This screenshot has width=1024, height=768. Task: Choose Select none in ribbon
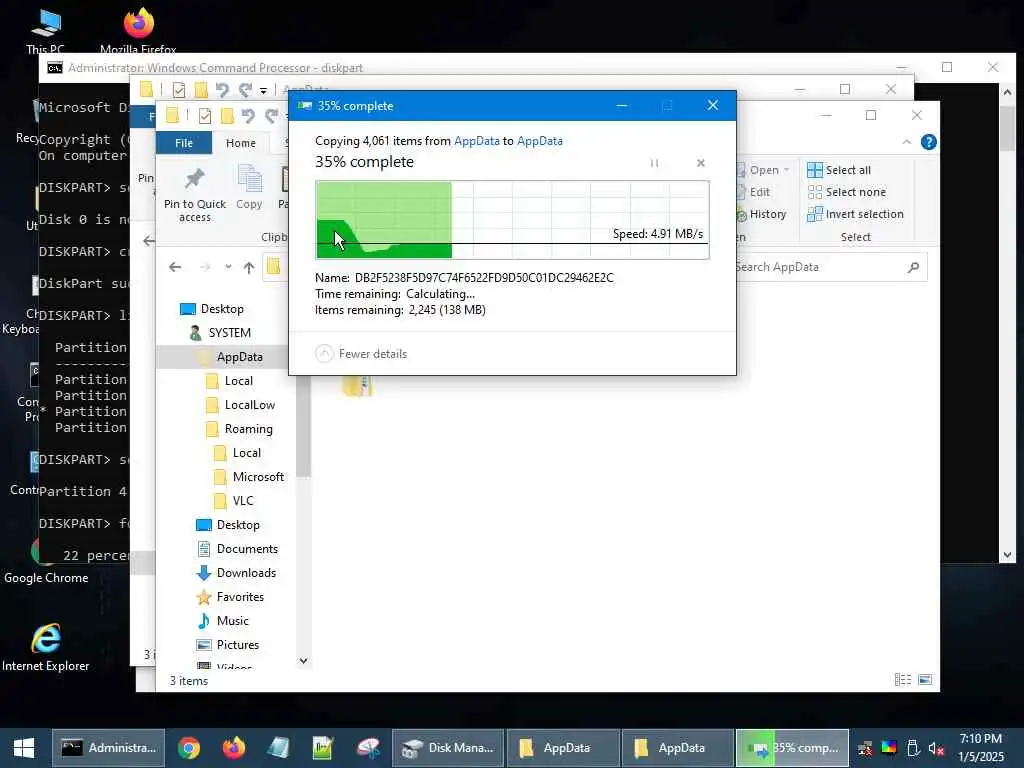[x=847, y=192]
